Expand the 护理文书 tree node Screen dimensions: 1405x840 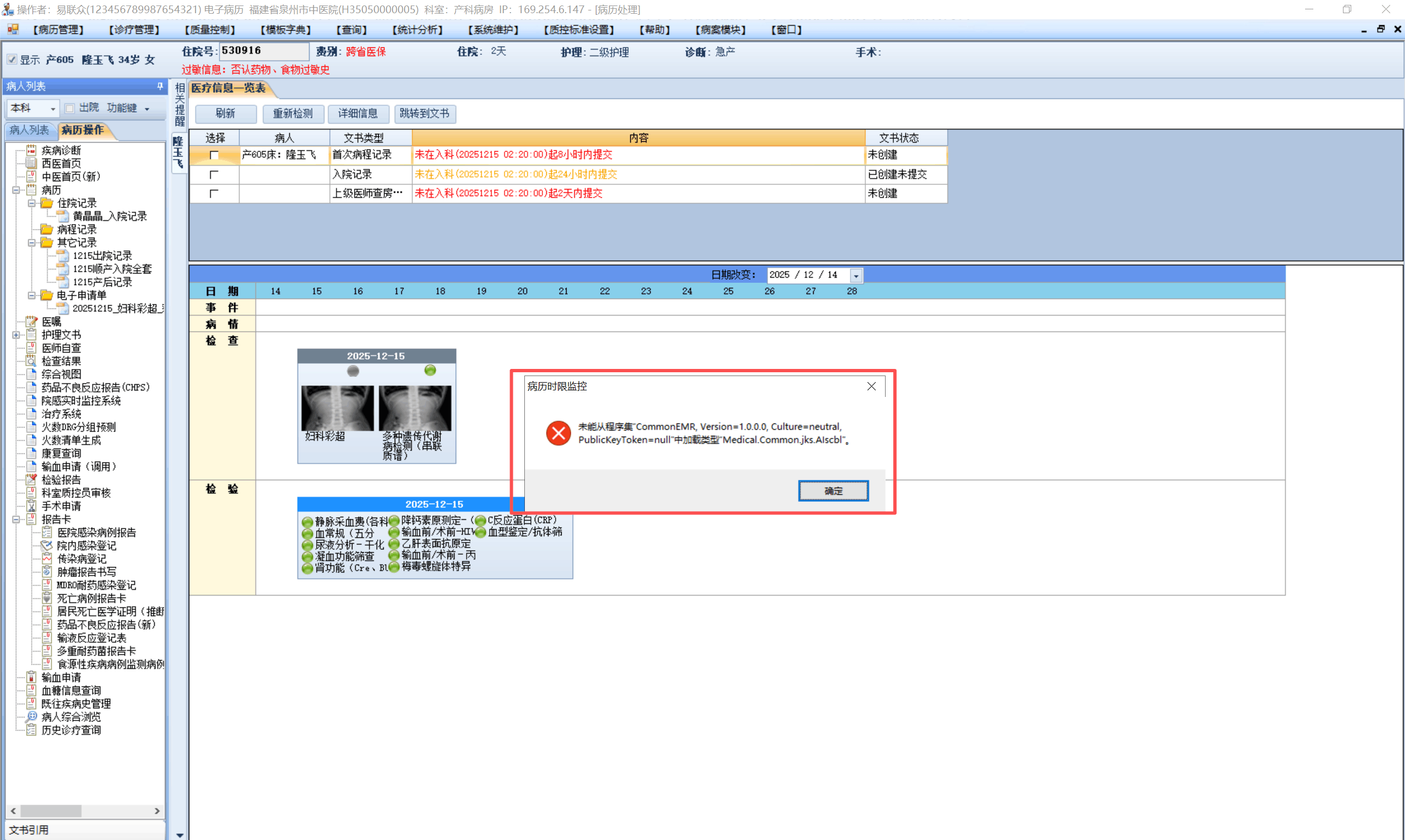click(16, 335)
